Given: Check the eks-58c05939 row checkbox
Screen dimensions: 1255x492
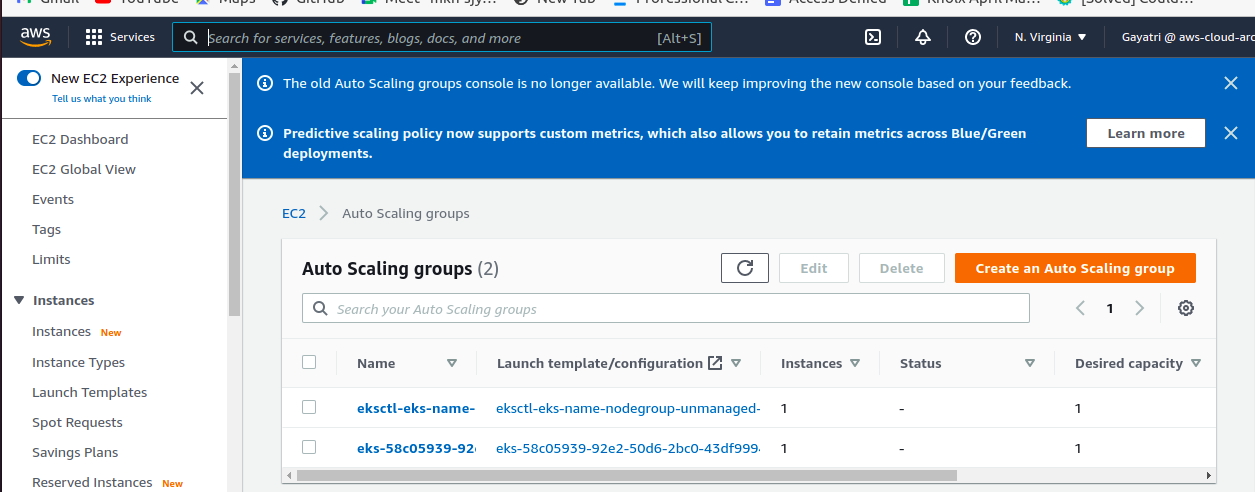Looking at the screenshot, I should click(309, 447).
